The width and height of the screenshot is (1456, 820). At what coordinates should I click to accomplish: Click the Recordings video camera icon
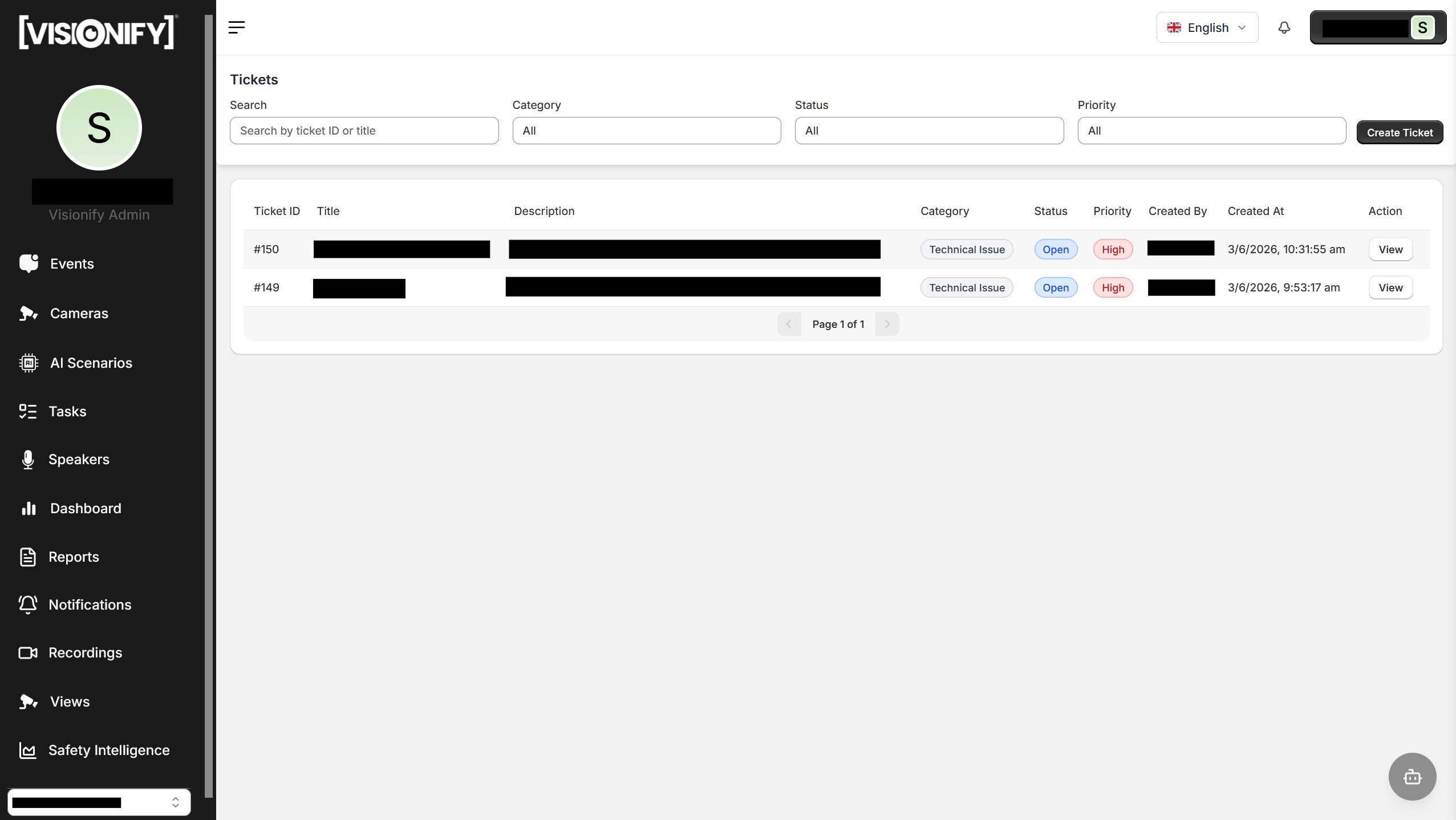(x=27, y=652)
